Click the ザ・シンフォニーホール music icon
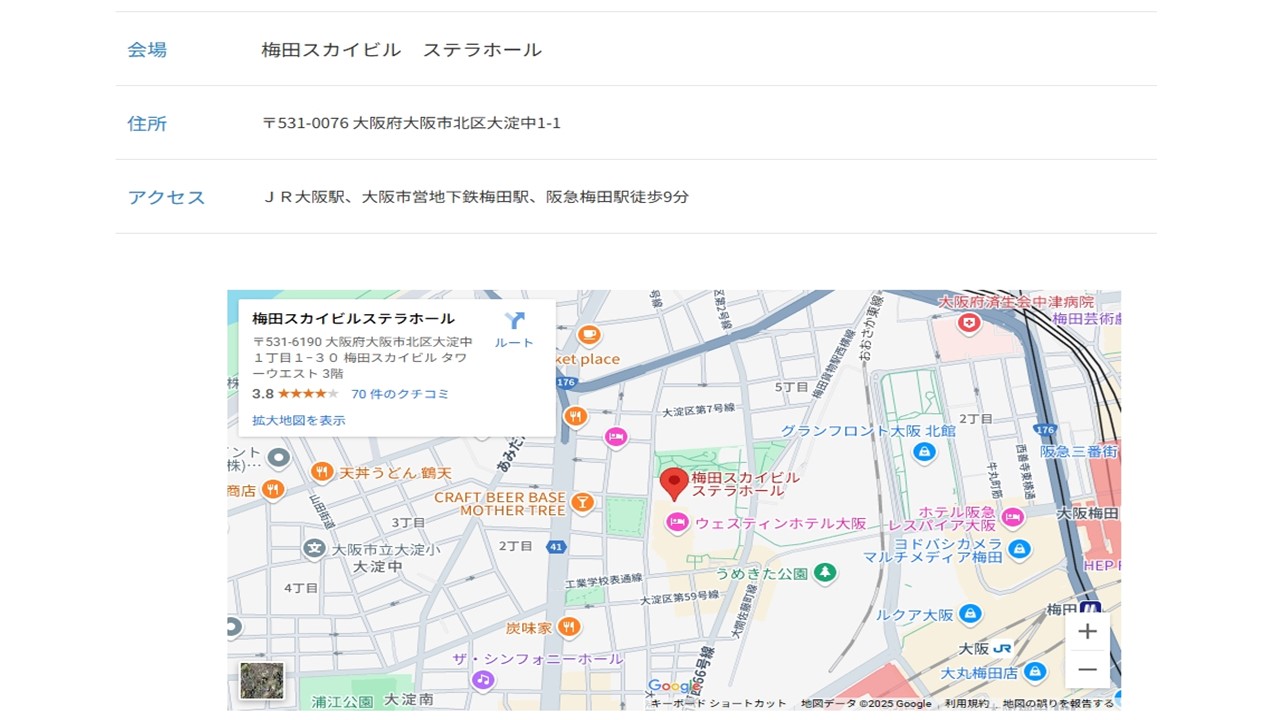Image resolution: width=1280 pixels, height=720 pixels. tap(483, 680)
